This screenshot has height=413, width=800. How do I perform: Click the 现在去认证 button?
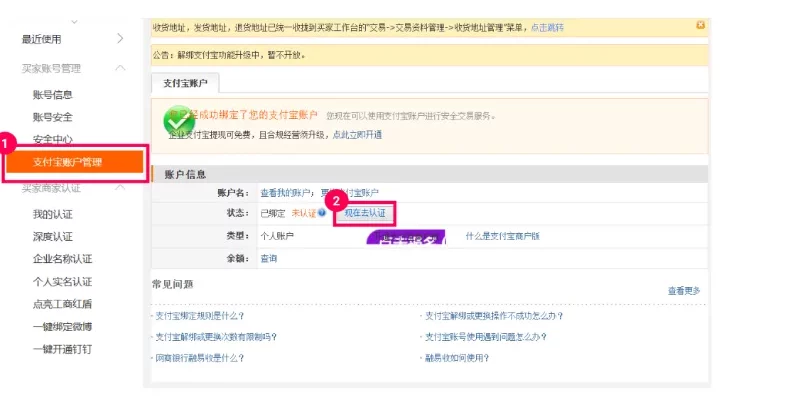(x=364, y=213)
